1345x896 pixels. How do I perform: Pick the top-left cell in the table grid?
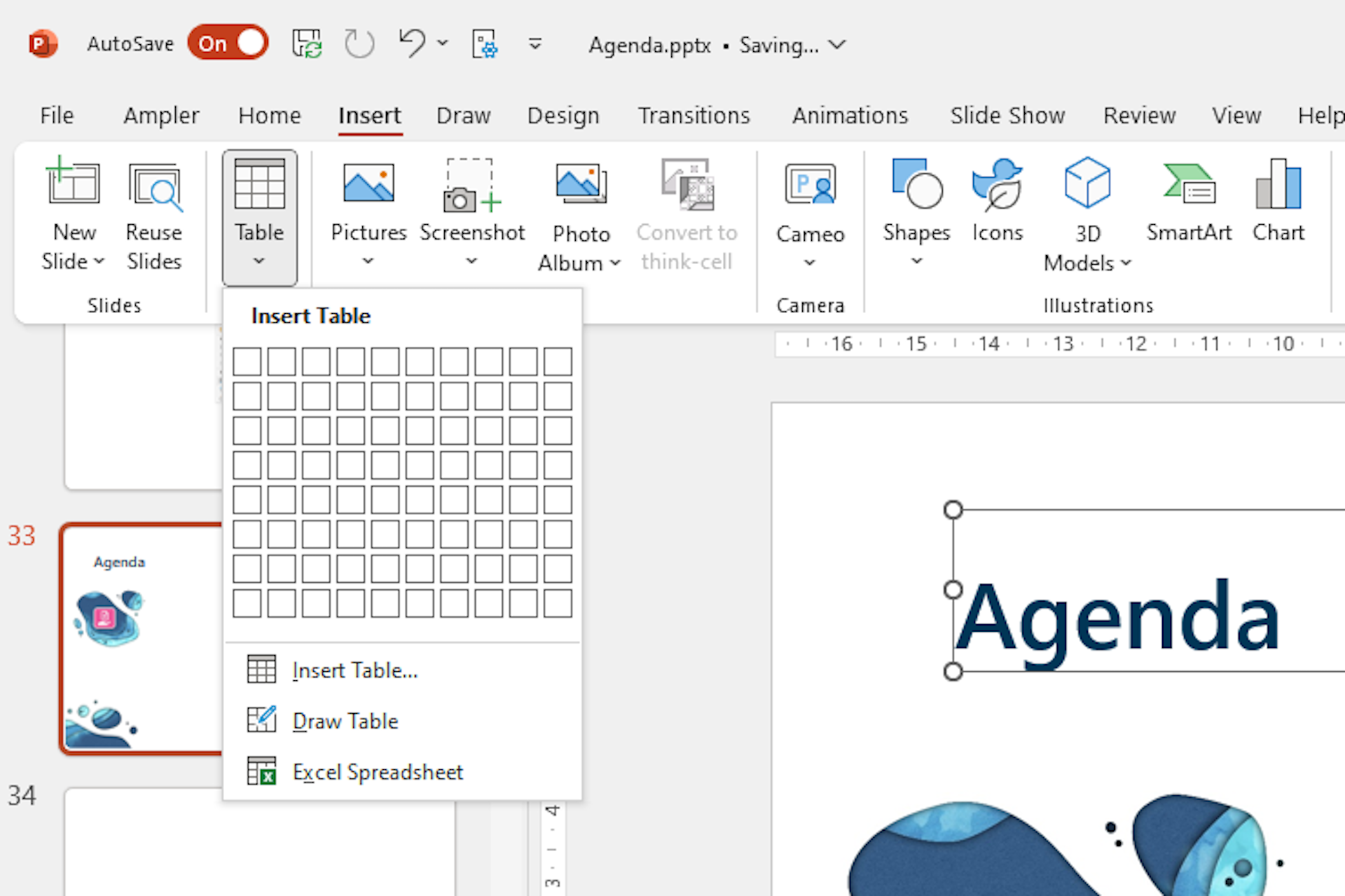[x=247, y=361]
